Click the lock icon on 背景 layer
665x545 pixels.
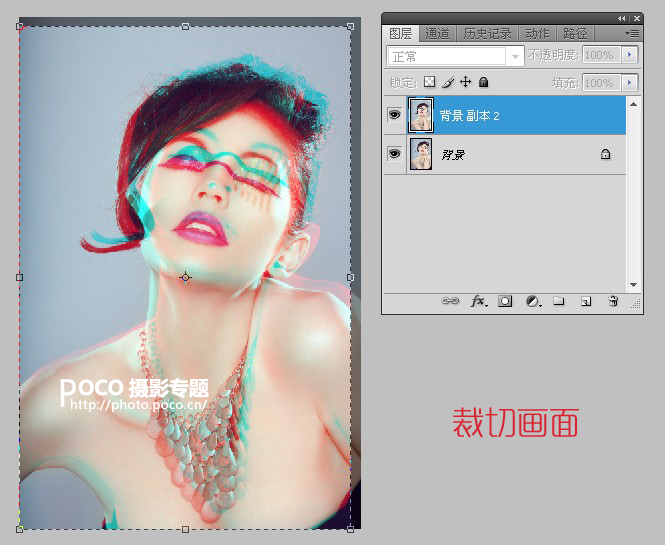606,154
